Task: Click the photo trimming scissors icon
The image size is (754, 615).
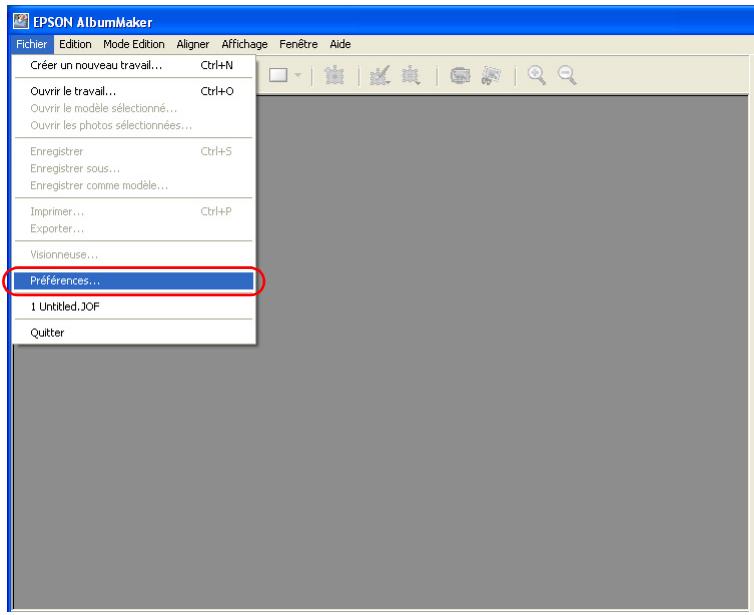Action: (x=491, y=75)
